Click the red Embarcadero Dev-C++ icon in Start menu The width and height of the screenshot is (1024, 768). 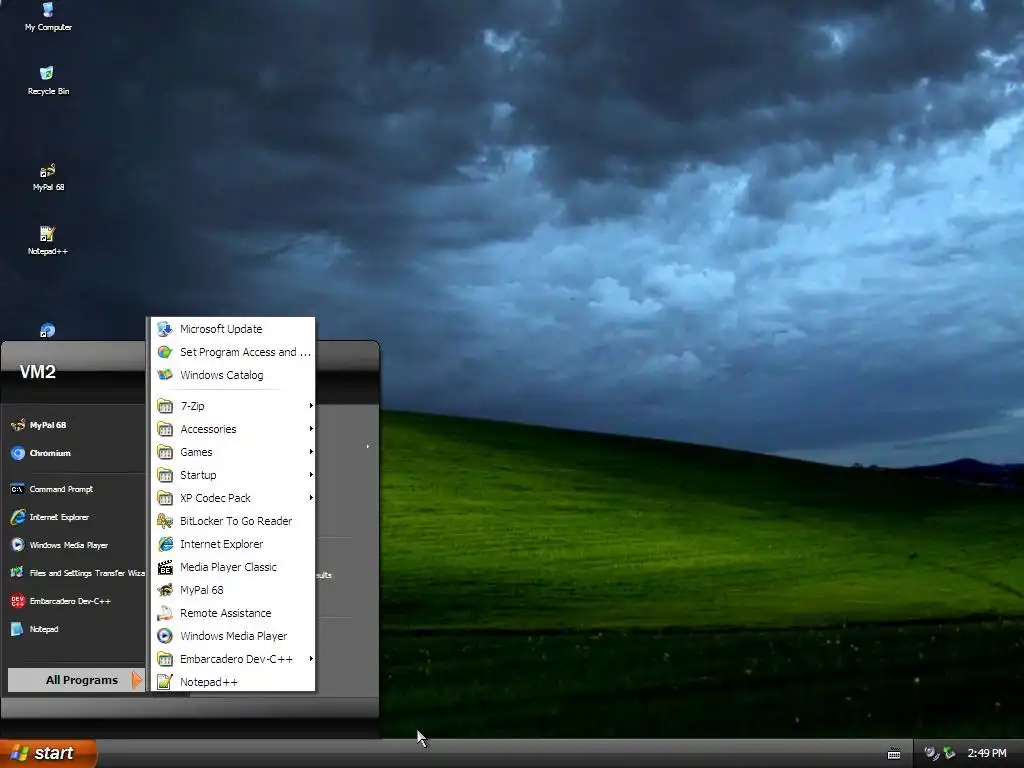(x=18, y=601)
